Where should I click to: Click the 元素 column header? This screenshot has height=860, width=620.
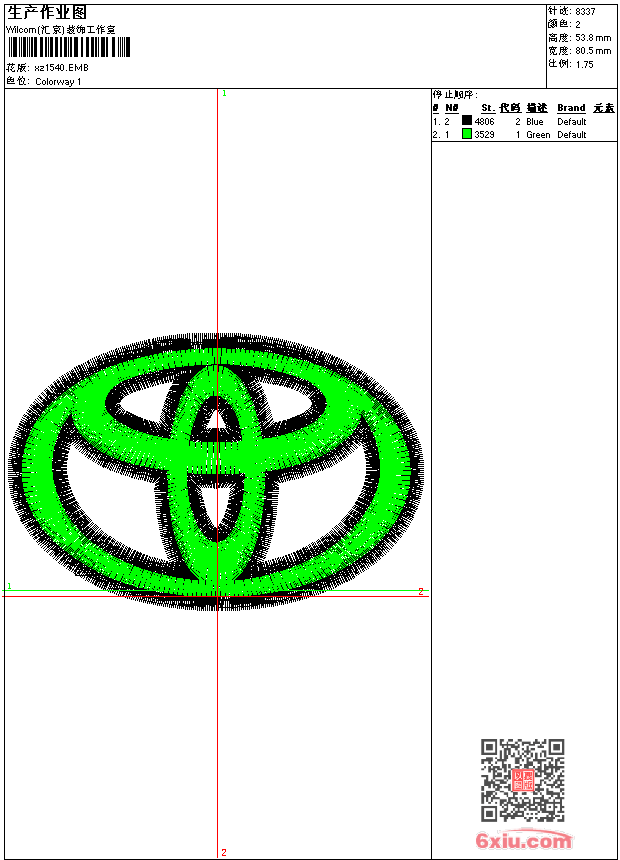click(604, 108)
